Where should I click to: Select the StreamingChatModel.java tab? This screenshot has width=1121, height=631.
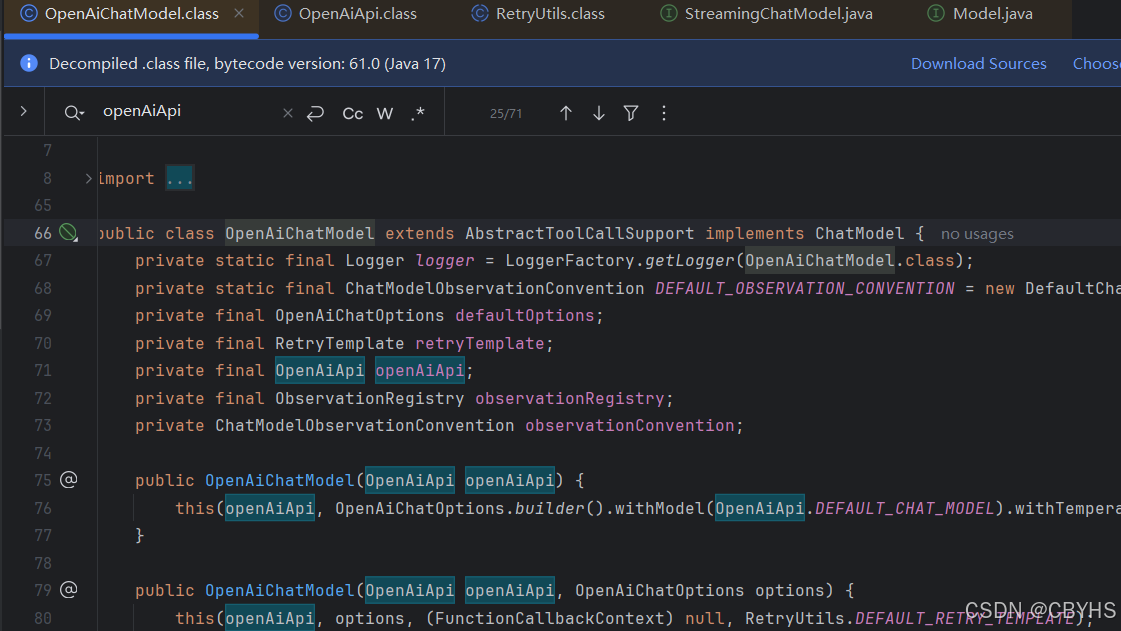766,14
